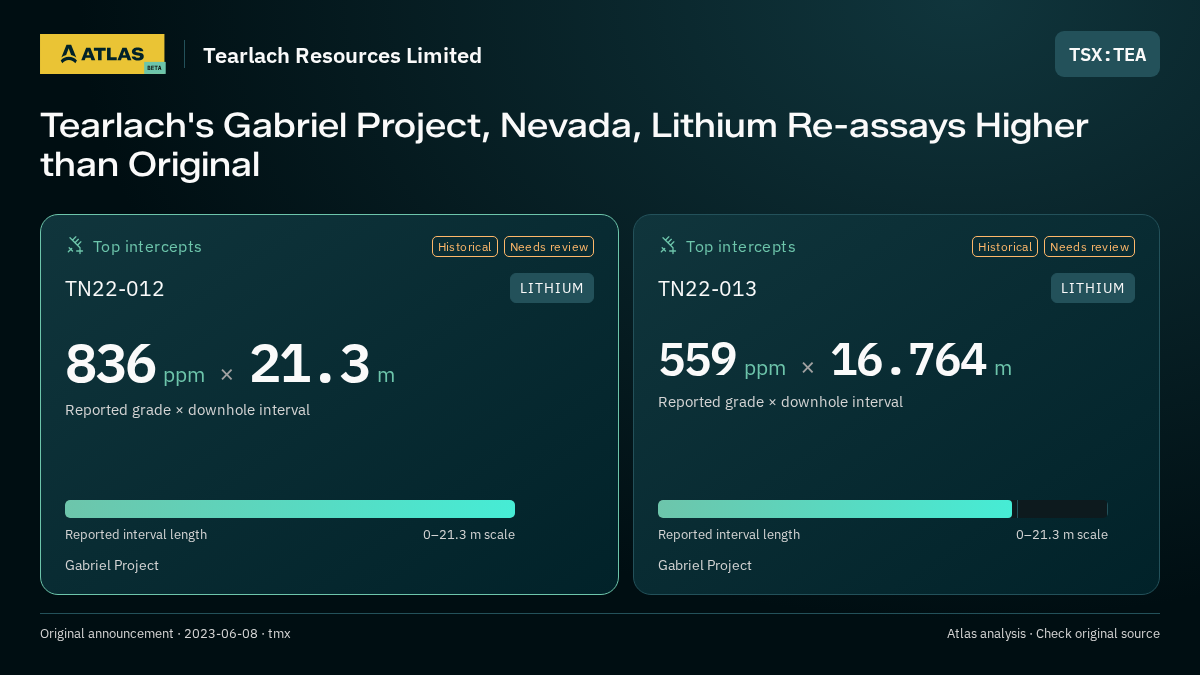Click the LITHIUM badge on TN22-012 card
The width and height of the screenshot is (1200, 675).
click(x=552, y=288)
